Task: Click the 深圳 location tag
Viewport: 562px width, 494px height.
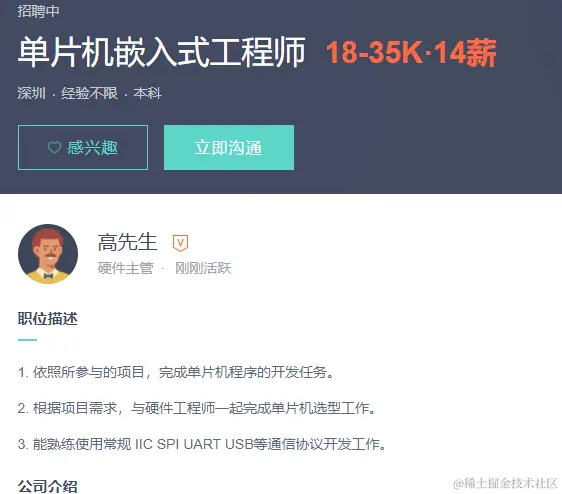Action: pyautogui.click(x=32, y=93)
